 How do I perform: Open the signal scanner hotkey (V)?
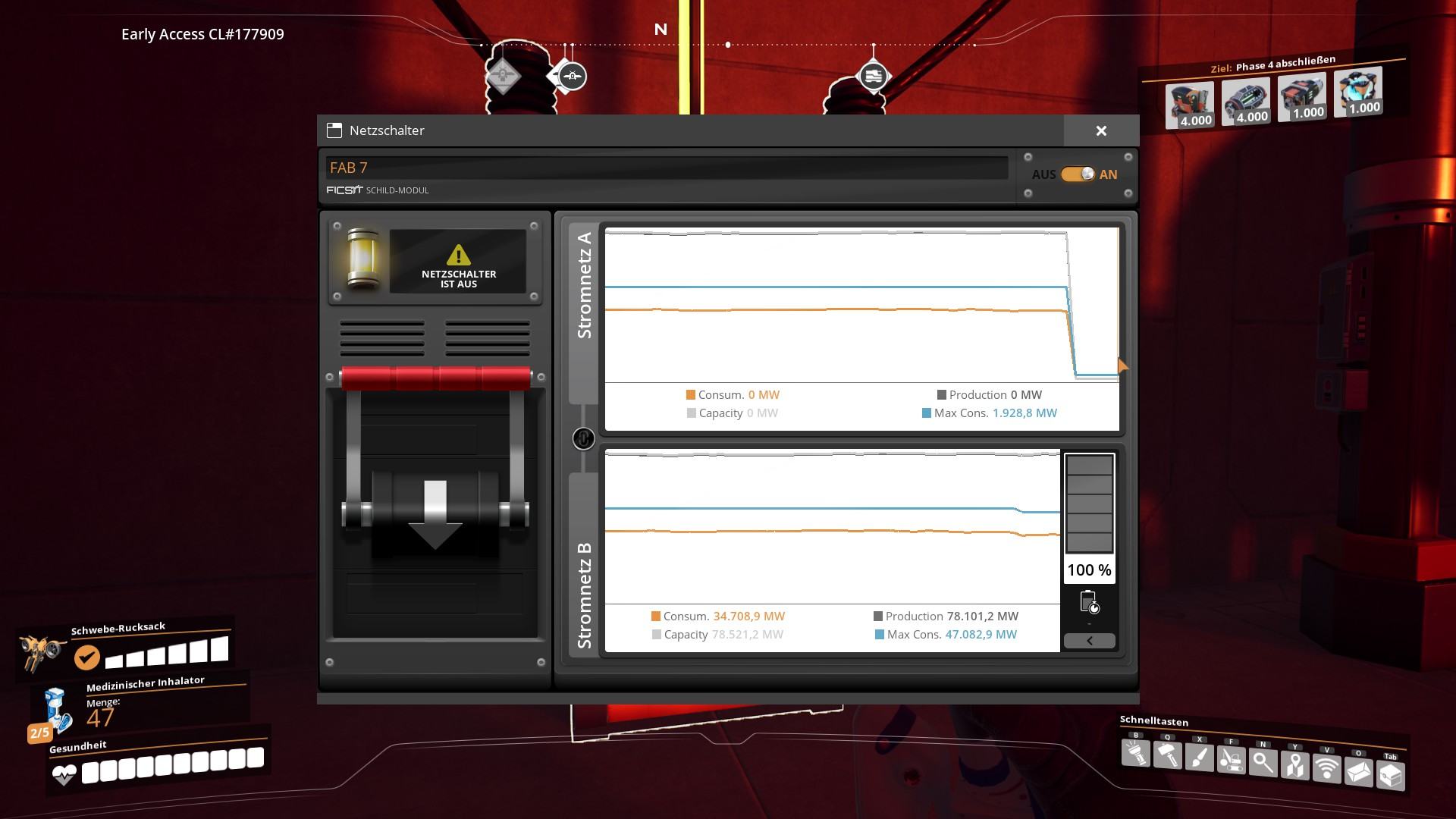pyautogui.click(x=1326, y=768)
